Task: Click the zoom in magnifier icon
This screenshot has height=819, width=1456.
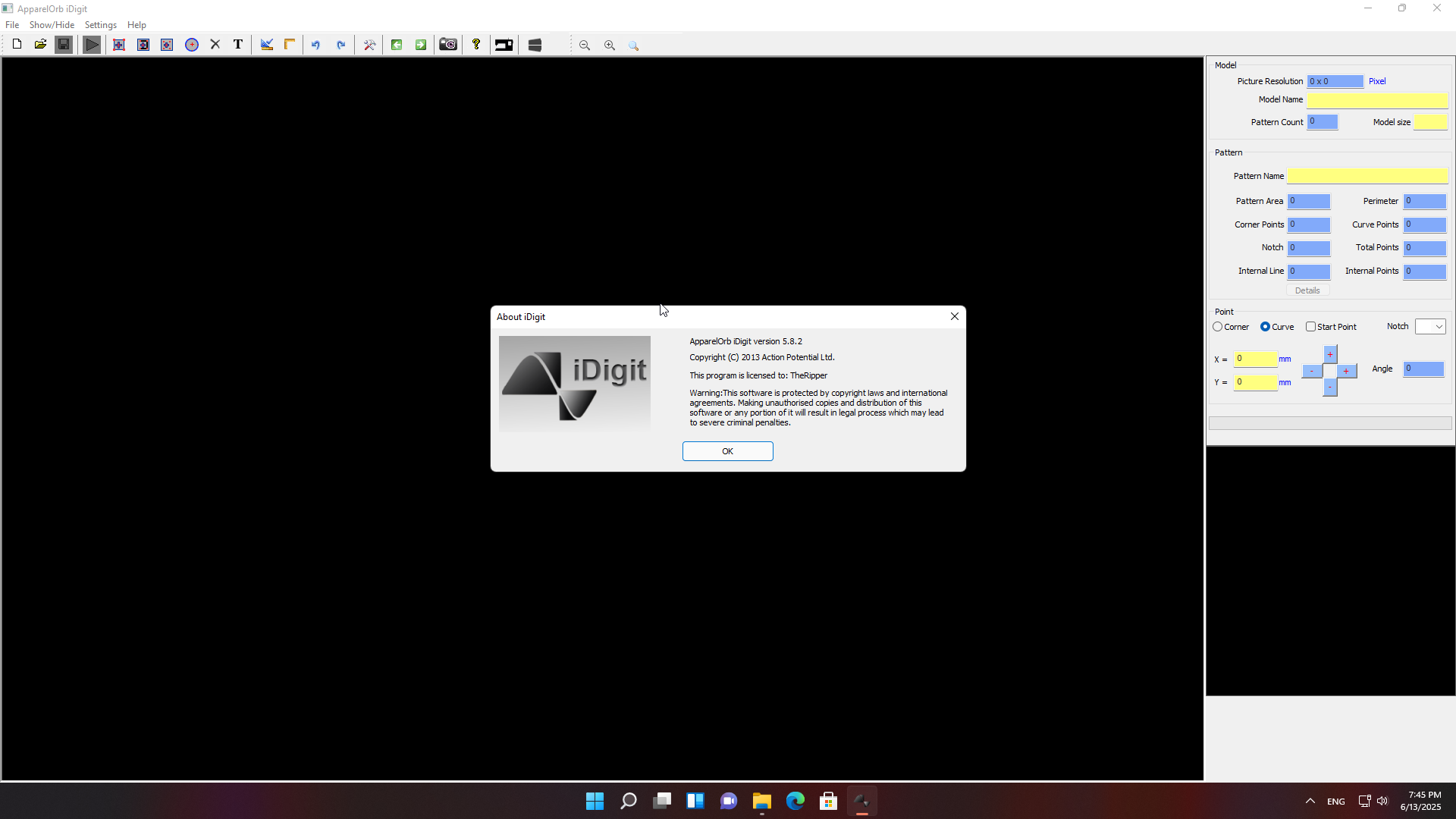Action: click(610, 45)
